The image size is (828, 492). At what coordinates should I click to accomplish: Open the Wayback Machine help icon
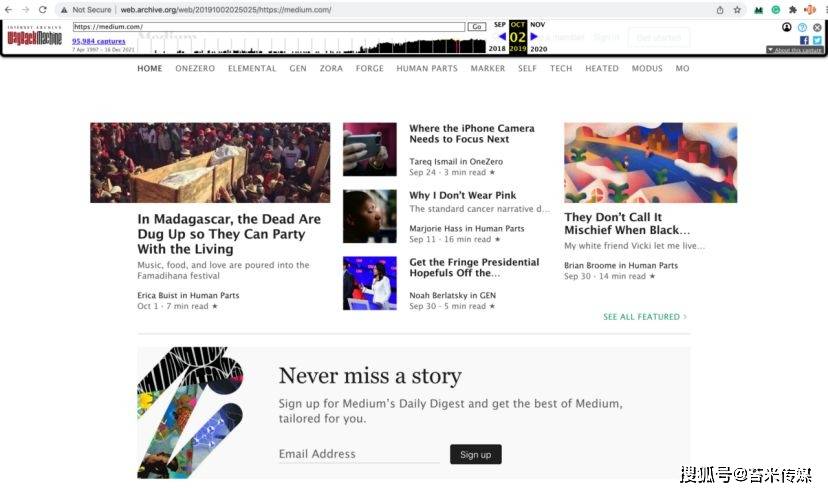802,27
